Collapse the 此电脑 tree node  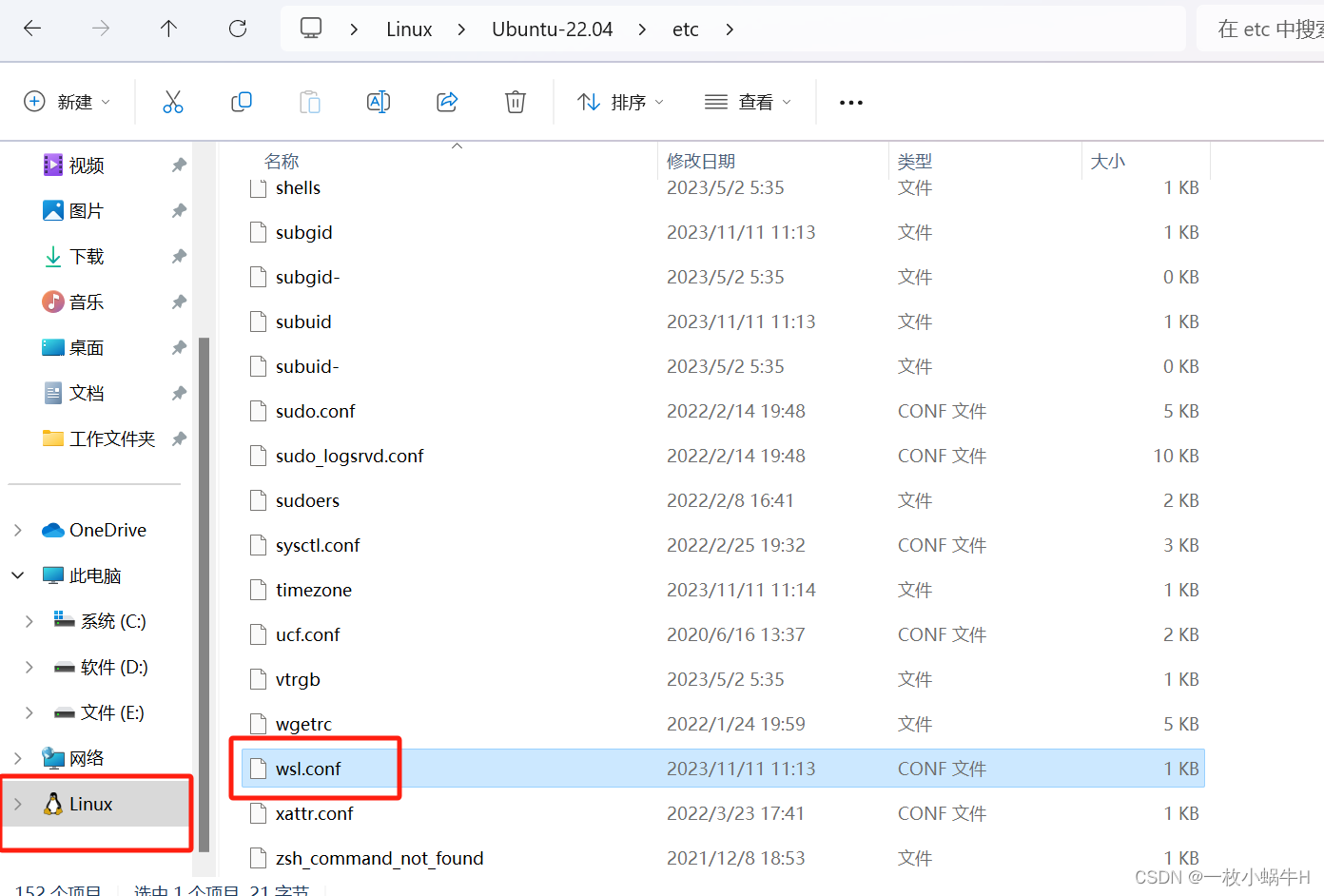[18, 575]
